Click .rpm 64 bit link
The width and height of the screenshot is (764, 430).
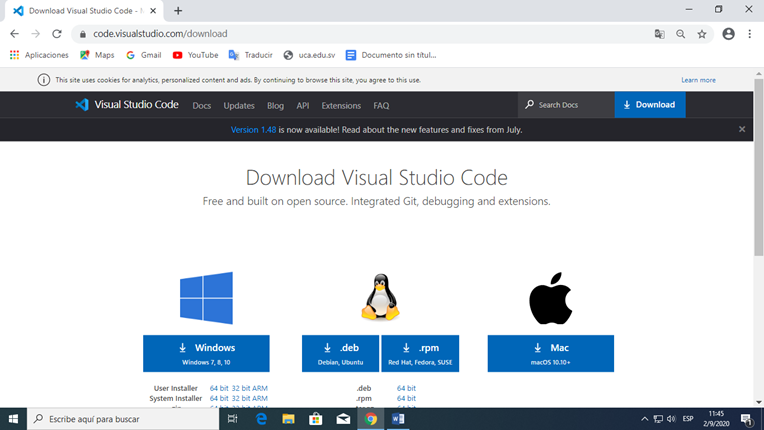pyautogui.click(x=406, y=398)
